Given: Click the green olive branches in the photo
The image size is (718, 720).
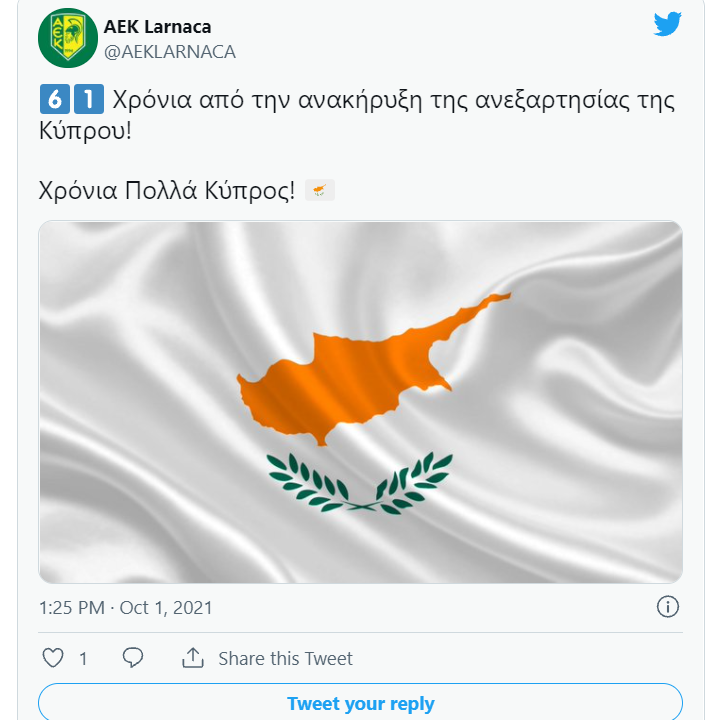Looking at the screenshot, I should pos(360,483).
